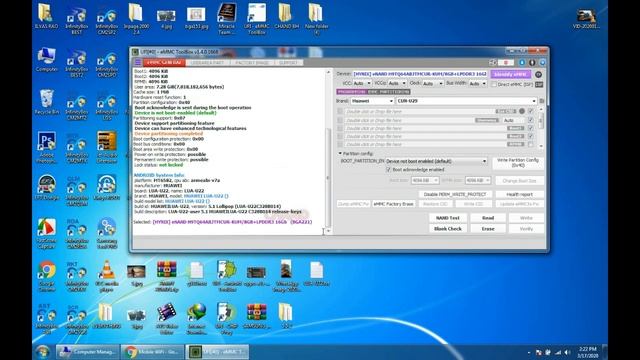Image resolution: width=640 pixels, height=360 pixels.
Task: Switch to the eMMC GENERAL tab
Action: tap(164, 62)
